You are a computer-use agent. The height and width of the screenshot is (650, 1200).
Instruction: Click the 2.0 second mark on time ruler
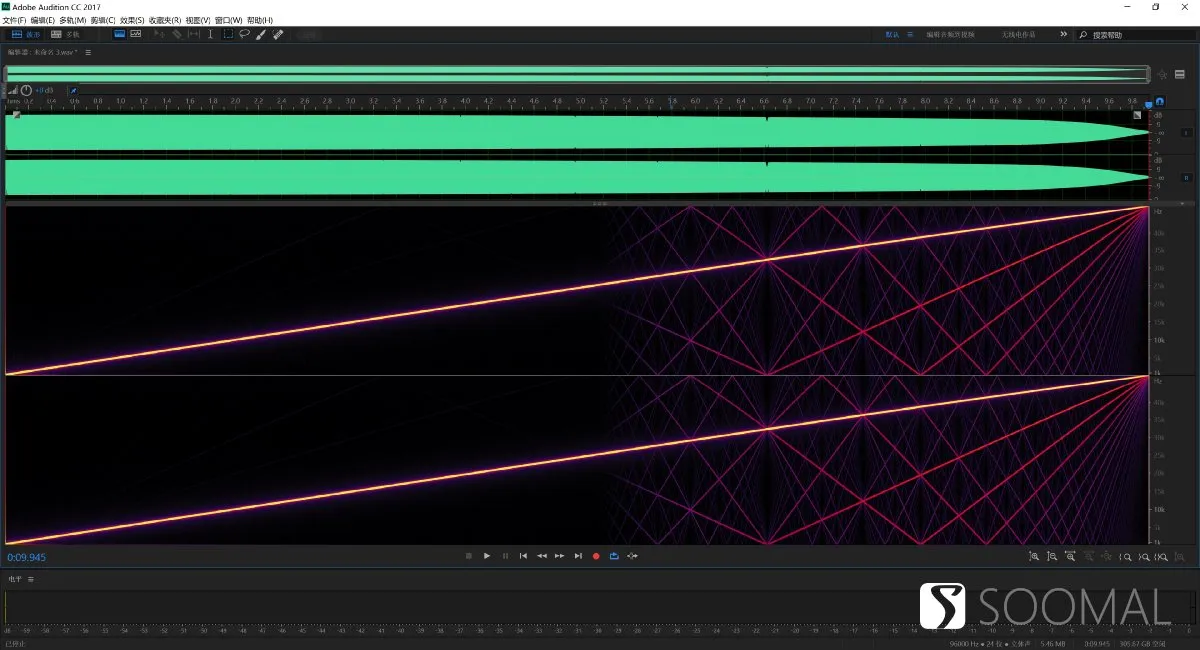[235, 101]
